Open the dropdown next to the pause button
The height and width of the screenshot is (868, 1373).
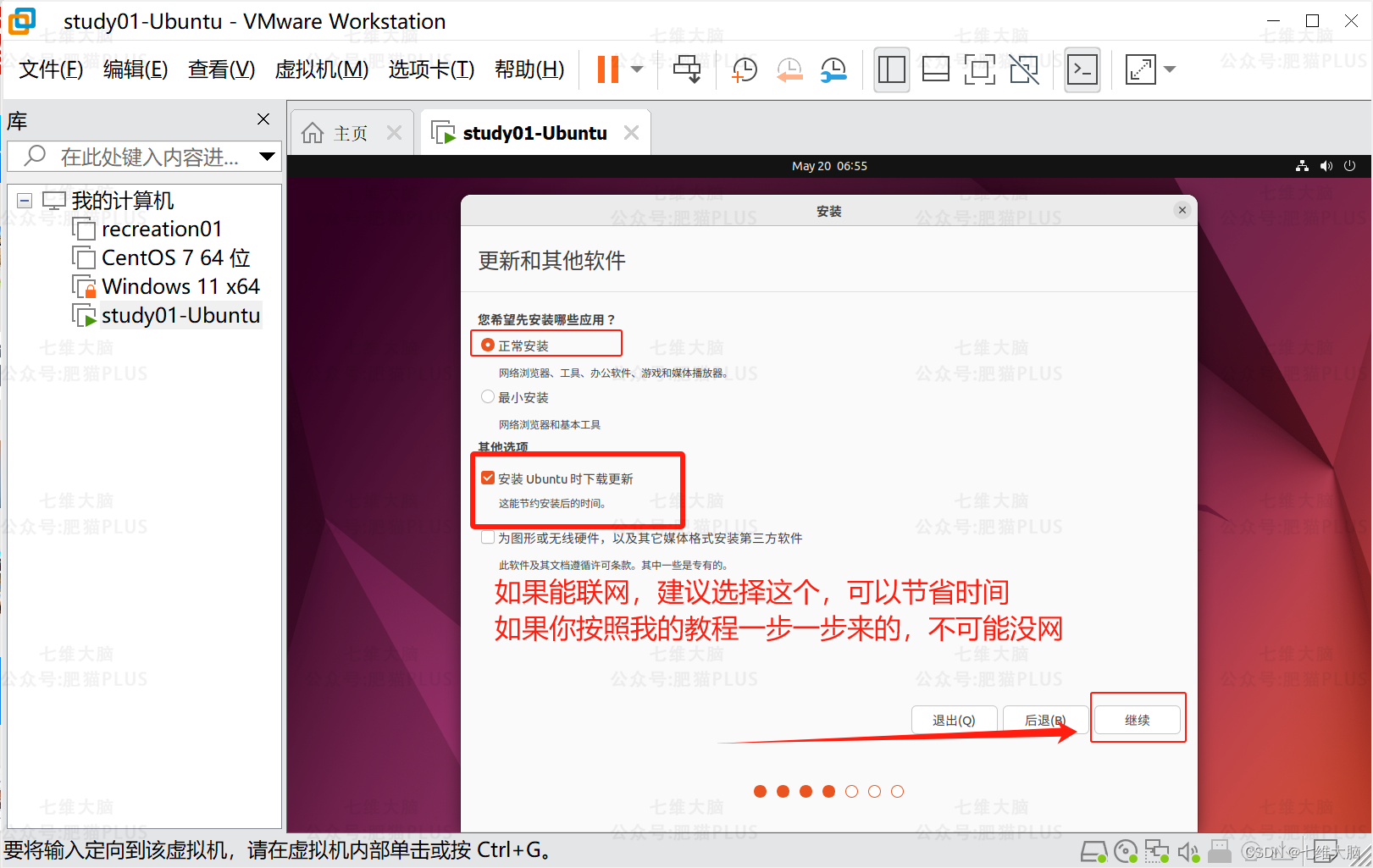tap(637, 69)
